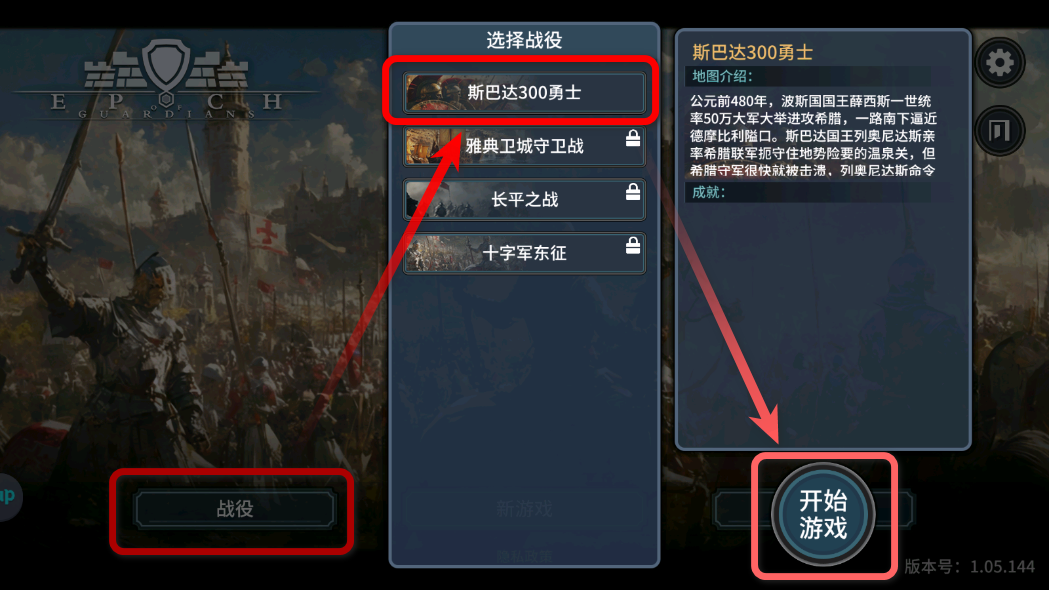This screenshot has height=590, width=1049.
Task: Click the 地图介绍 section header
Action: click(722, 76)
